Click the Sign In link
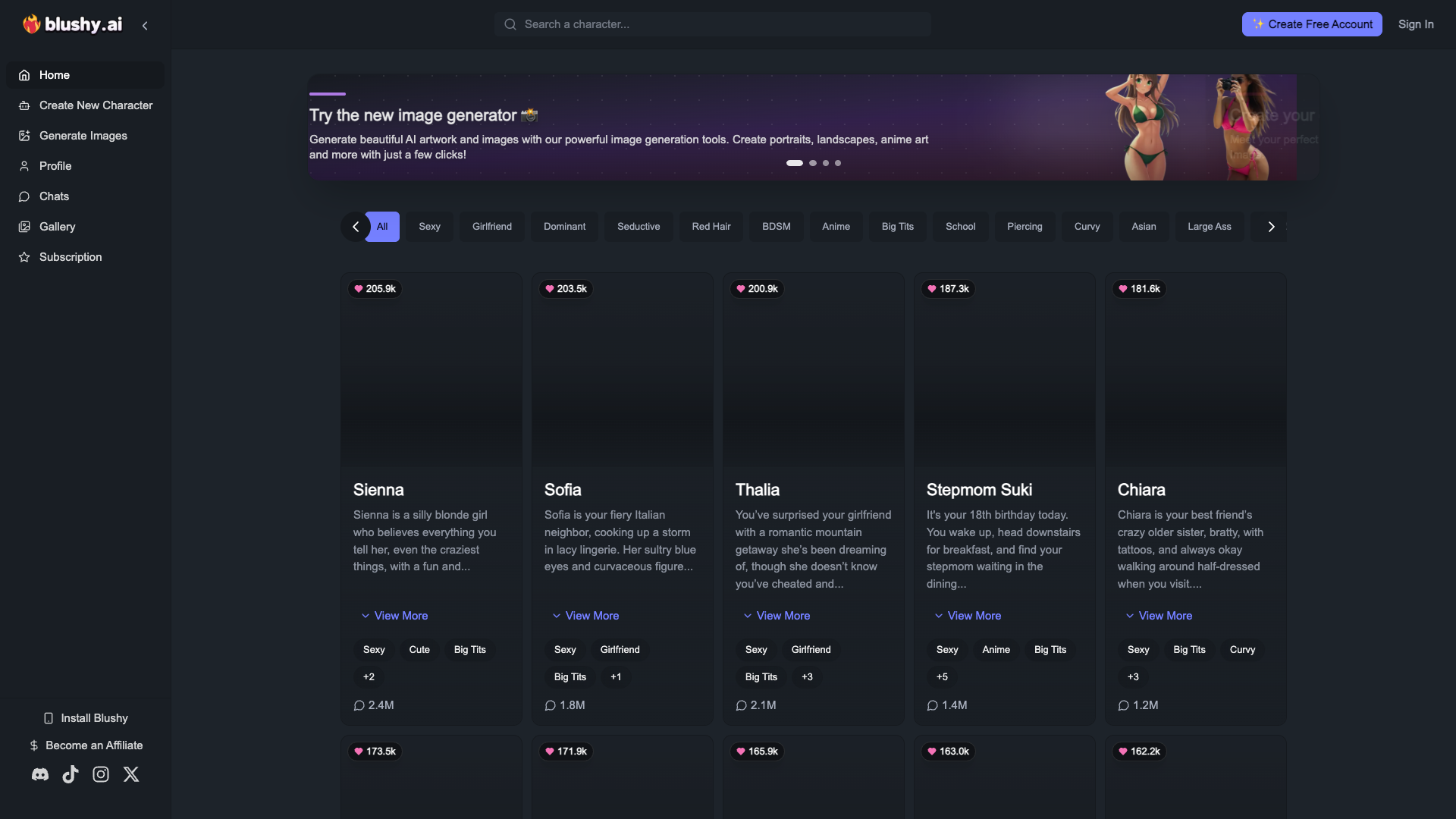 click(1416, 24)
